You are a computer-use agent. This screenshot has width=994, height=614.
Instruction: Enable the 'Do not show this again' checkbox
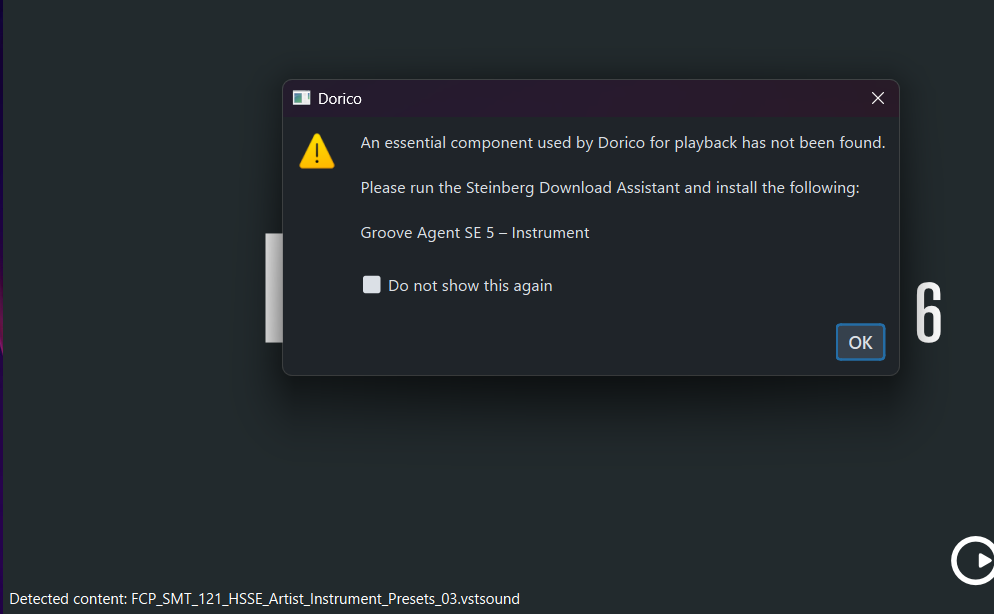click(372, 285)
